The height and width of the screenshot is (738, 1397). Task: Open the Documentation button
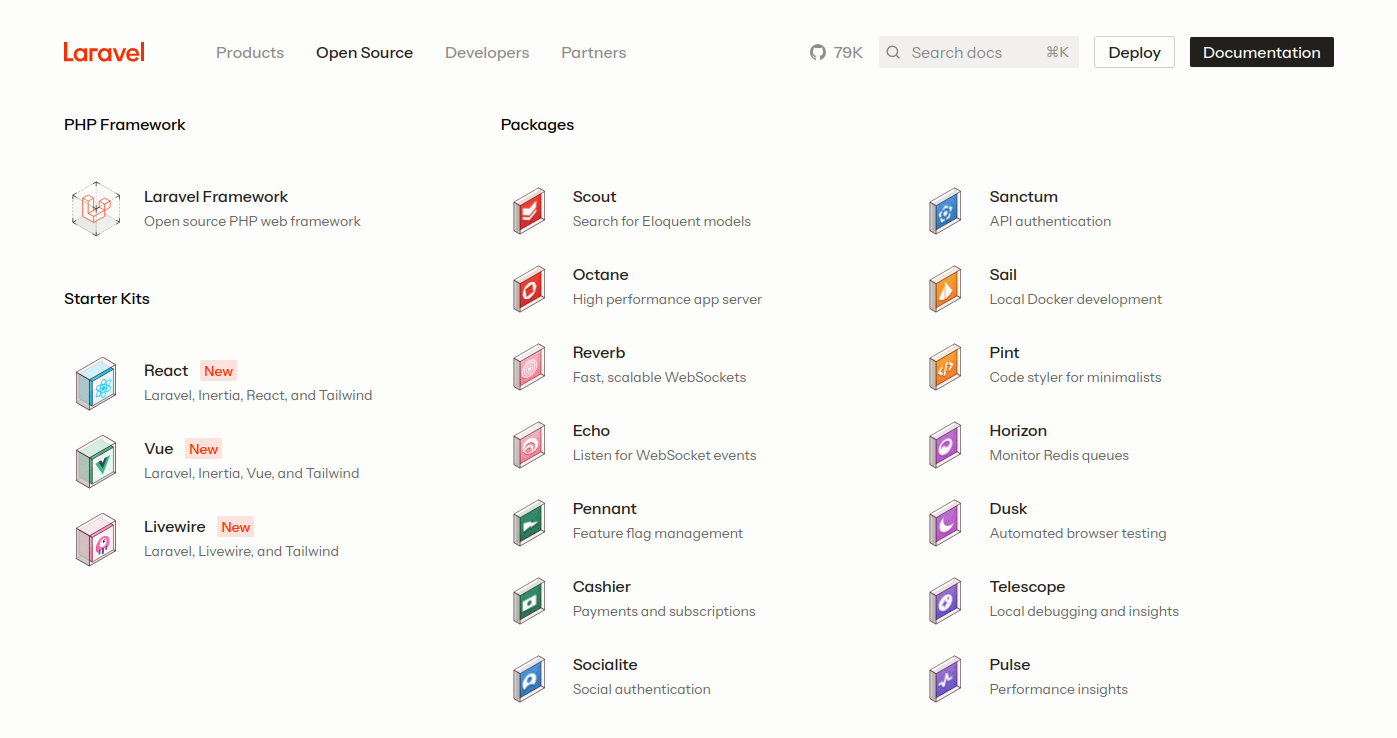coord(1261,53)
